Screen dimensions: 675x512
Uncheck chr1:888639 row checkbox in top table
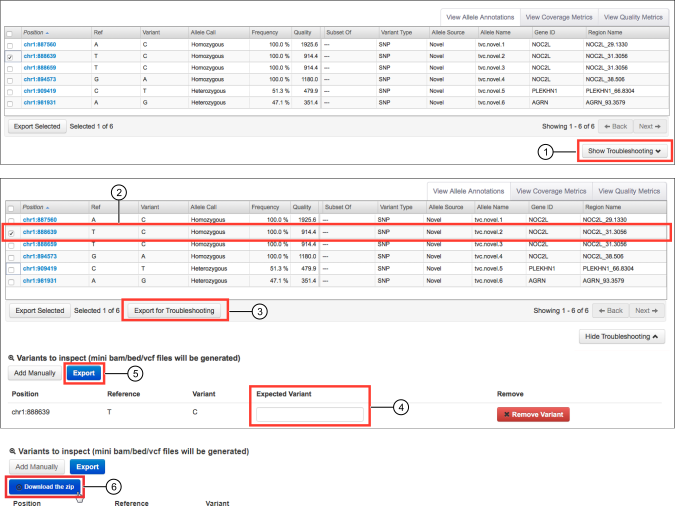(x=11, y=58)
